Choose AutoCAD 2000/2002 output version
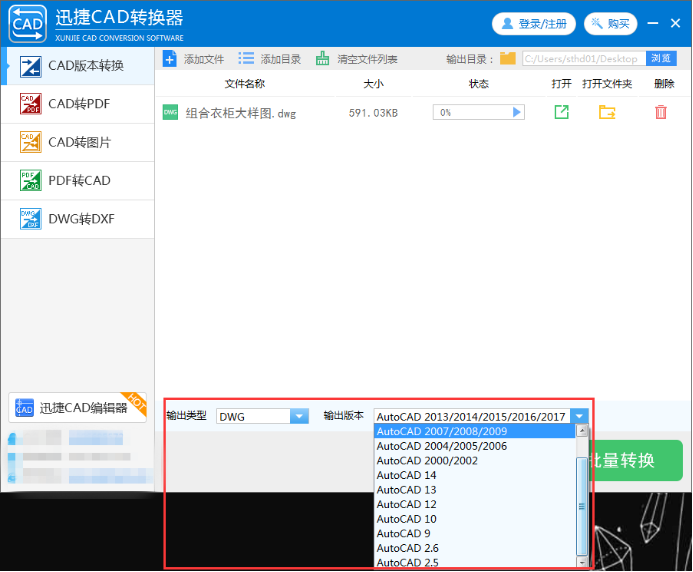 coord(427,461)
